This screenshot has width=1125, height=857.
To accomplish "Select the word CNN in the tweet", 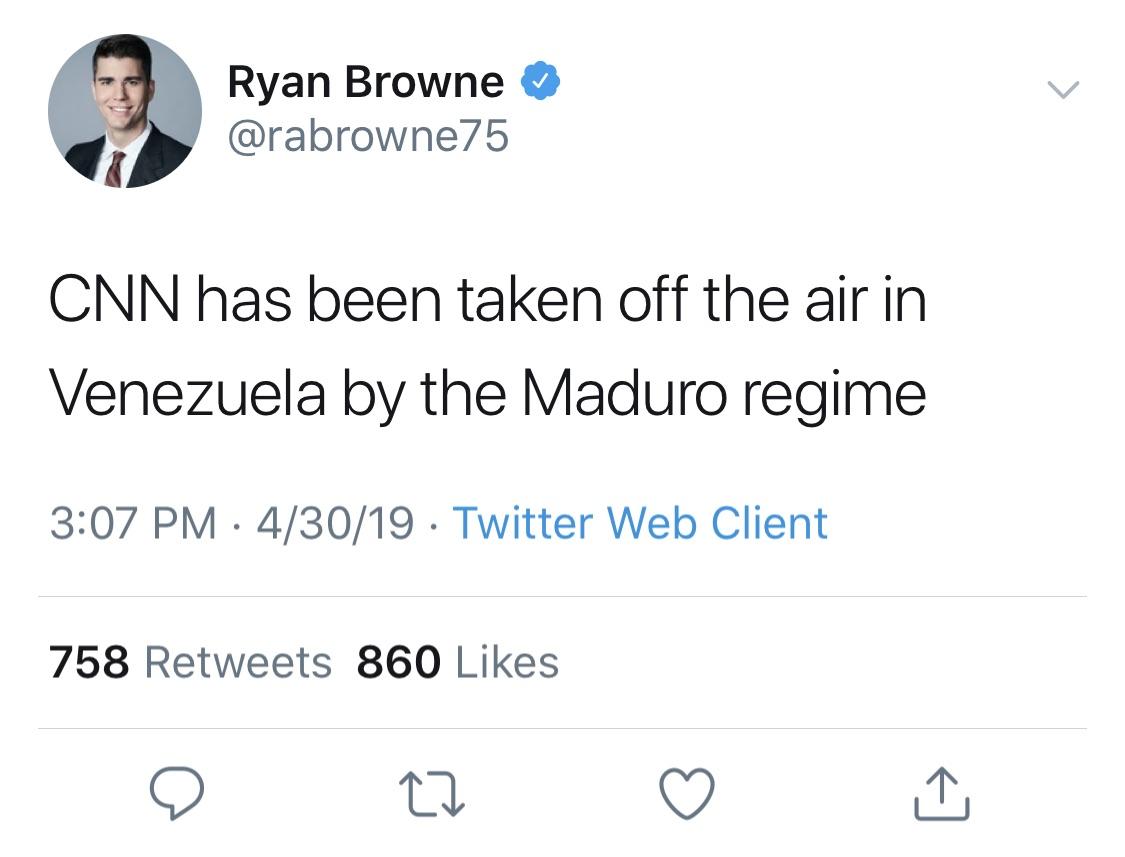I will [x=114, y=300].
